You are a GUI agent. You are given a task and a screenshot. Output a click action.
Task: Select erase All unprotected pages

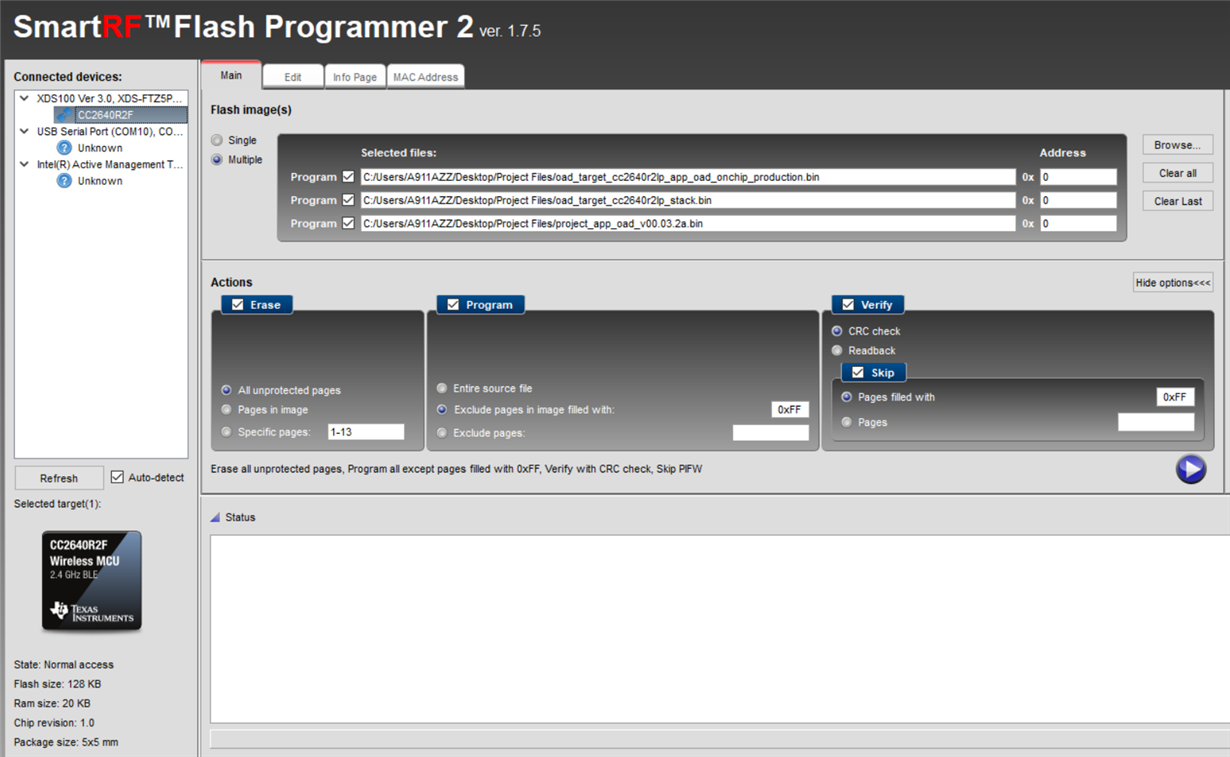pos(227,391)
